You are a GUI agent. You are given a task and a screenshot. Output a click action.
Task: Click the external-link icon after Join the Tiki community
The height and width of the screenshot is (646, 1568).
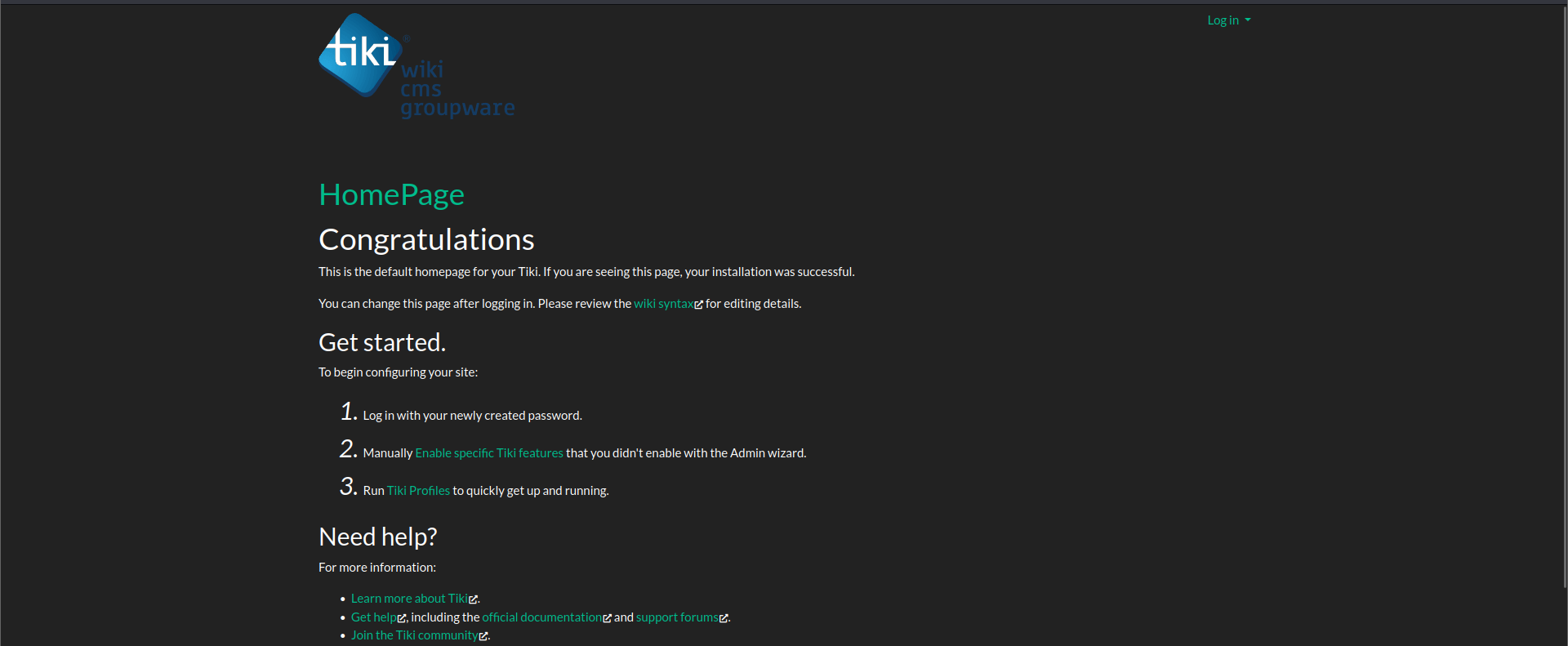tap(483, 636)
